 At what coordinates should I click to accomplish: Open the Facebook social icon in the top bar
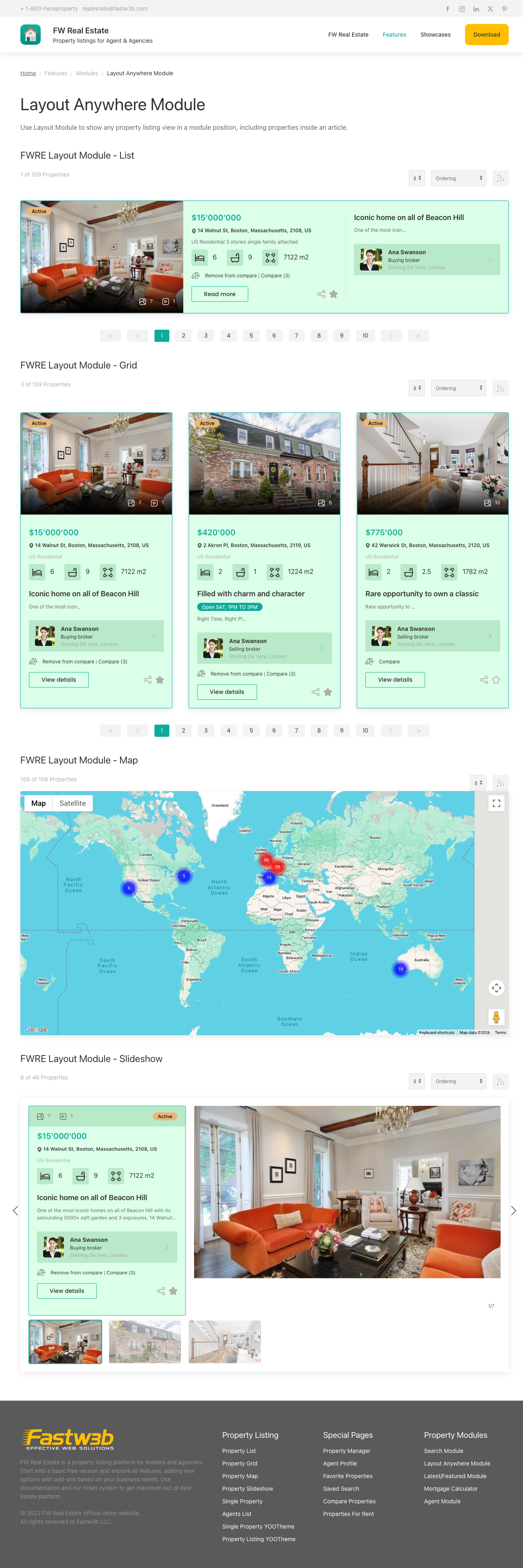pos(448,9)
